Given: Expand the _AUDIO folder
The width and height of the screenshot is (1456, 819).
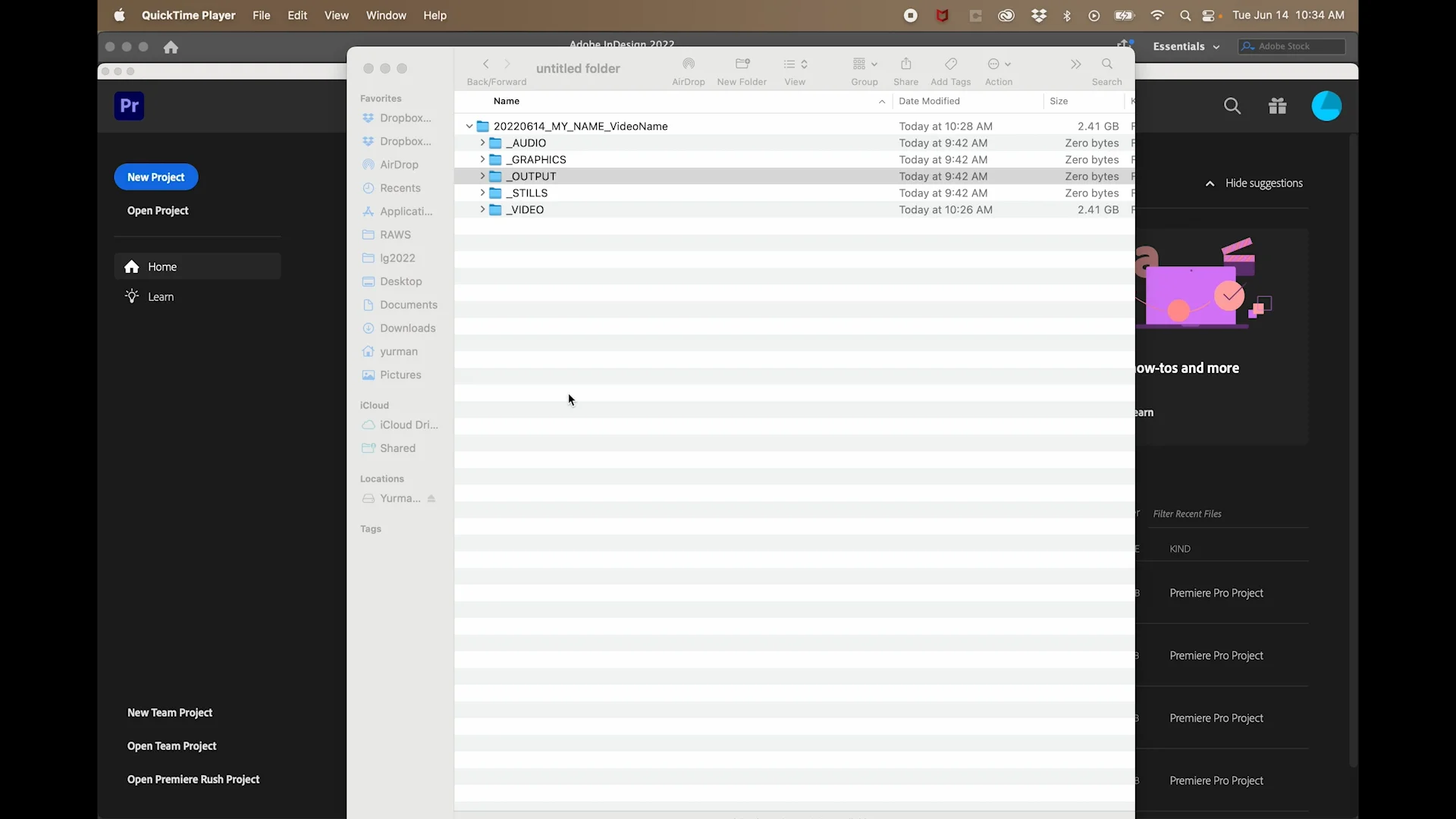Looking at the screenshot, I should [x=483, y=142].
